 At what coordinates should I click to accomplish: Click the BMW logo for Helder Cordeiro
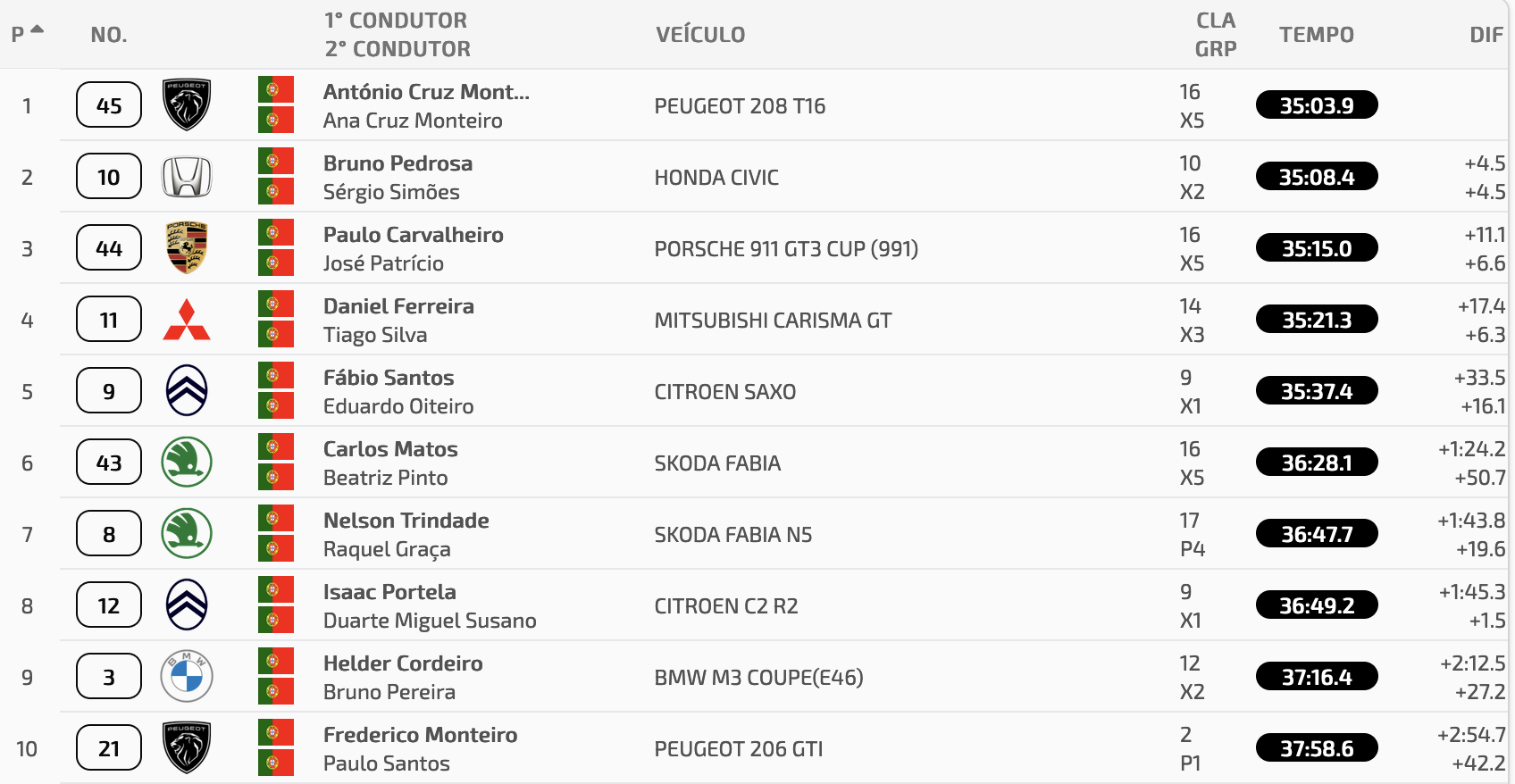point(187,676)
